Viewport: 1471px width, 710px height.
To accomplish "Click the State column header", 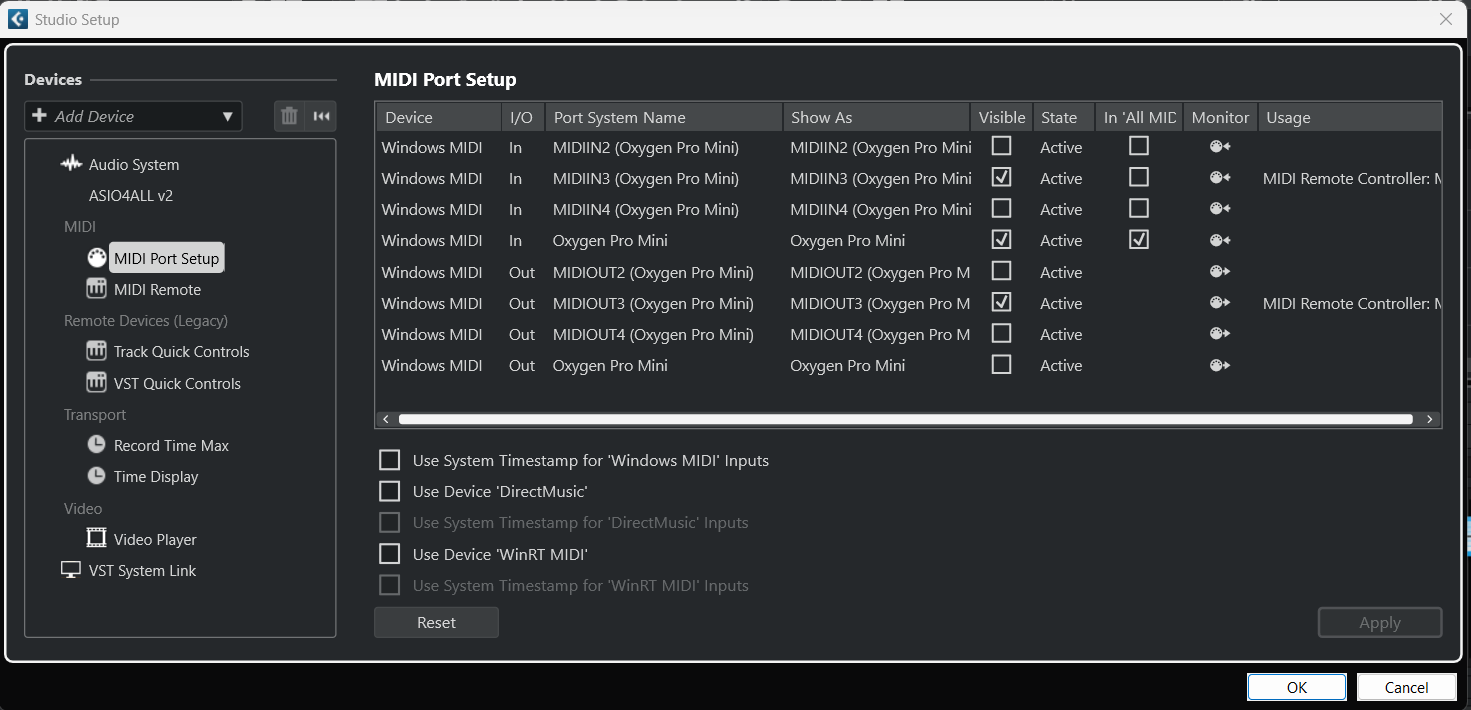I will click(x=1063, y=117).
